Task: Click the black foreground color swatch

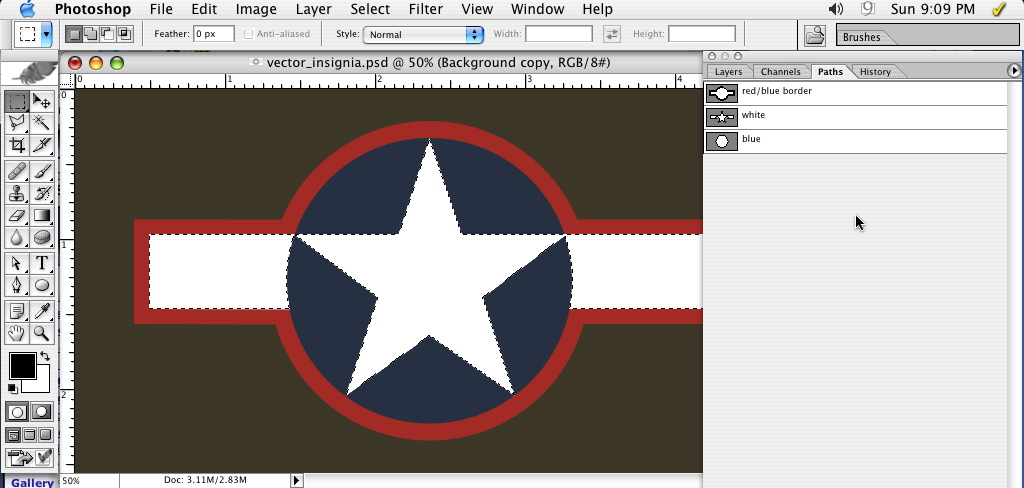Action: [x=21, y=365]
